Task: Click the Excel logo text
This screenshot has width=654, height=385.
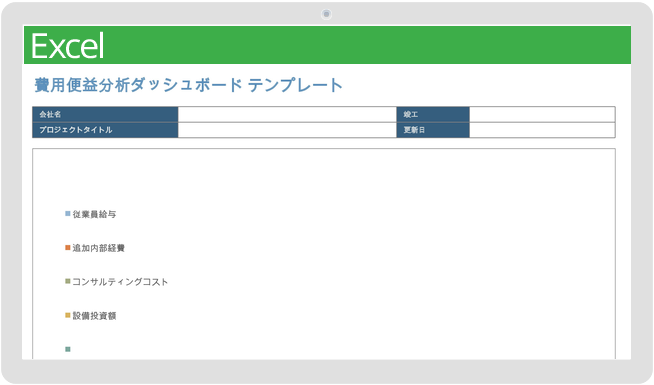Action: [x=68, y=46]
